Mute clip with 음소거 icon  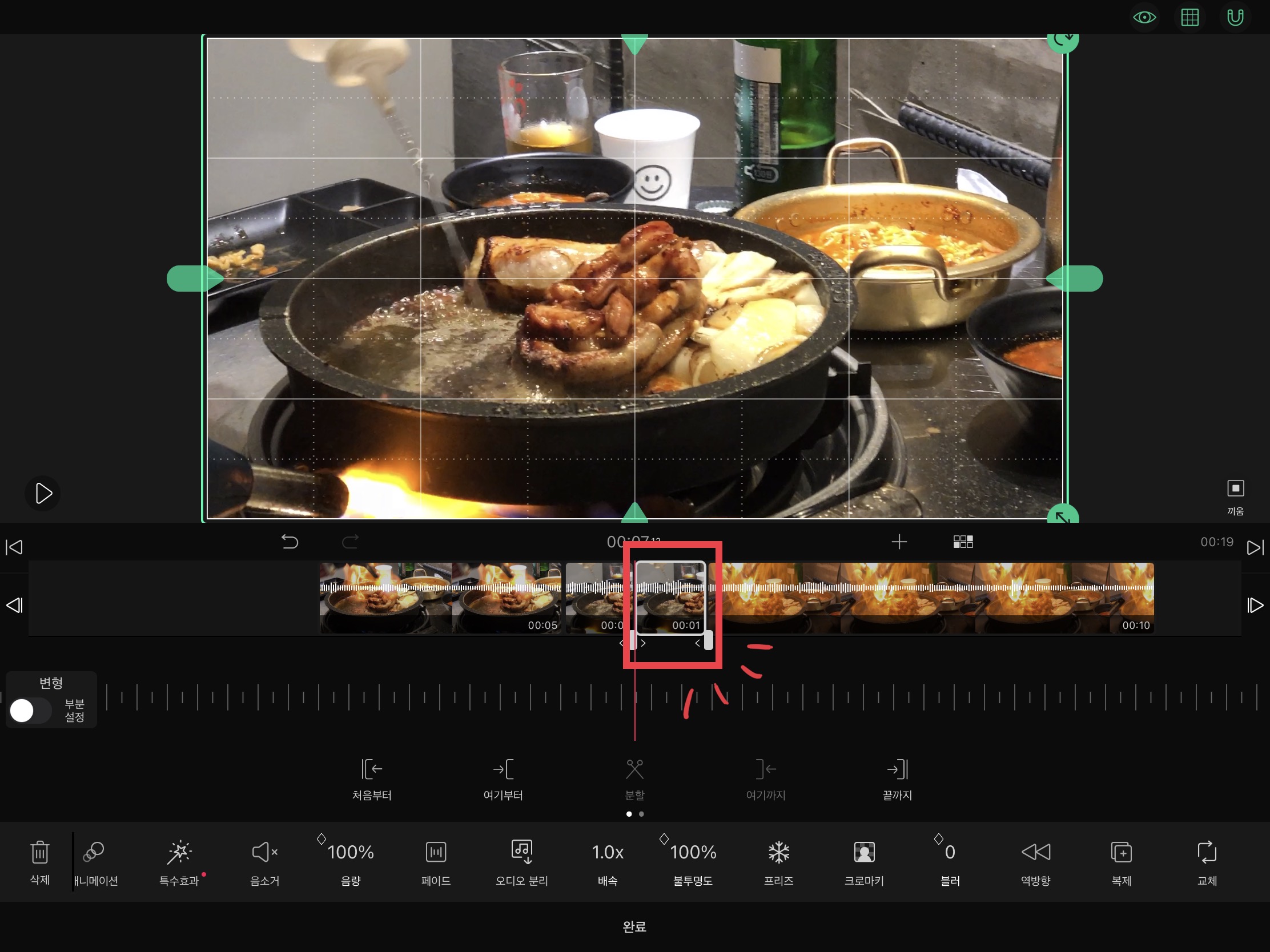[x=265, y=853]
